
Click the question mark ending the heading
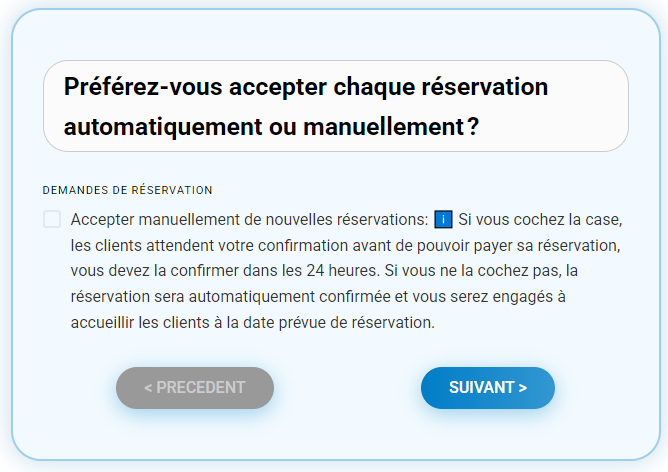click(x=473, y=127)
